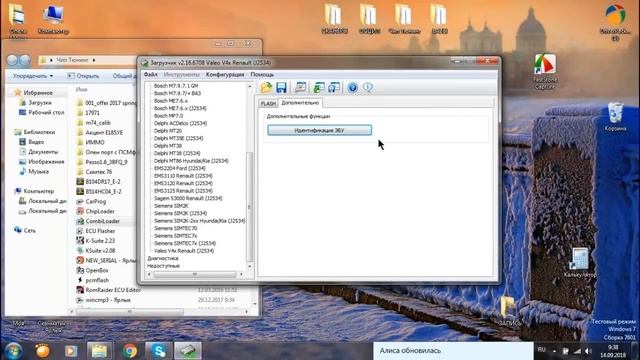The height and width of the screenshot is (360, 640).
Task: Select Delphi MT86 Hyundai/Kia (J2534)
Action: pos(191,161)
